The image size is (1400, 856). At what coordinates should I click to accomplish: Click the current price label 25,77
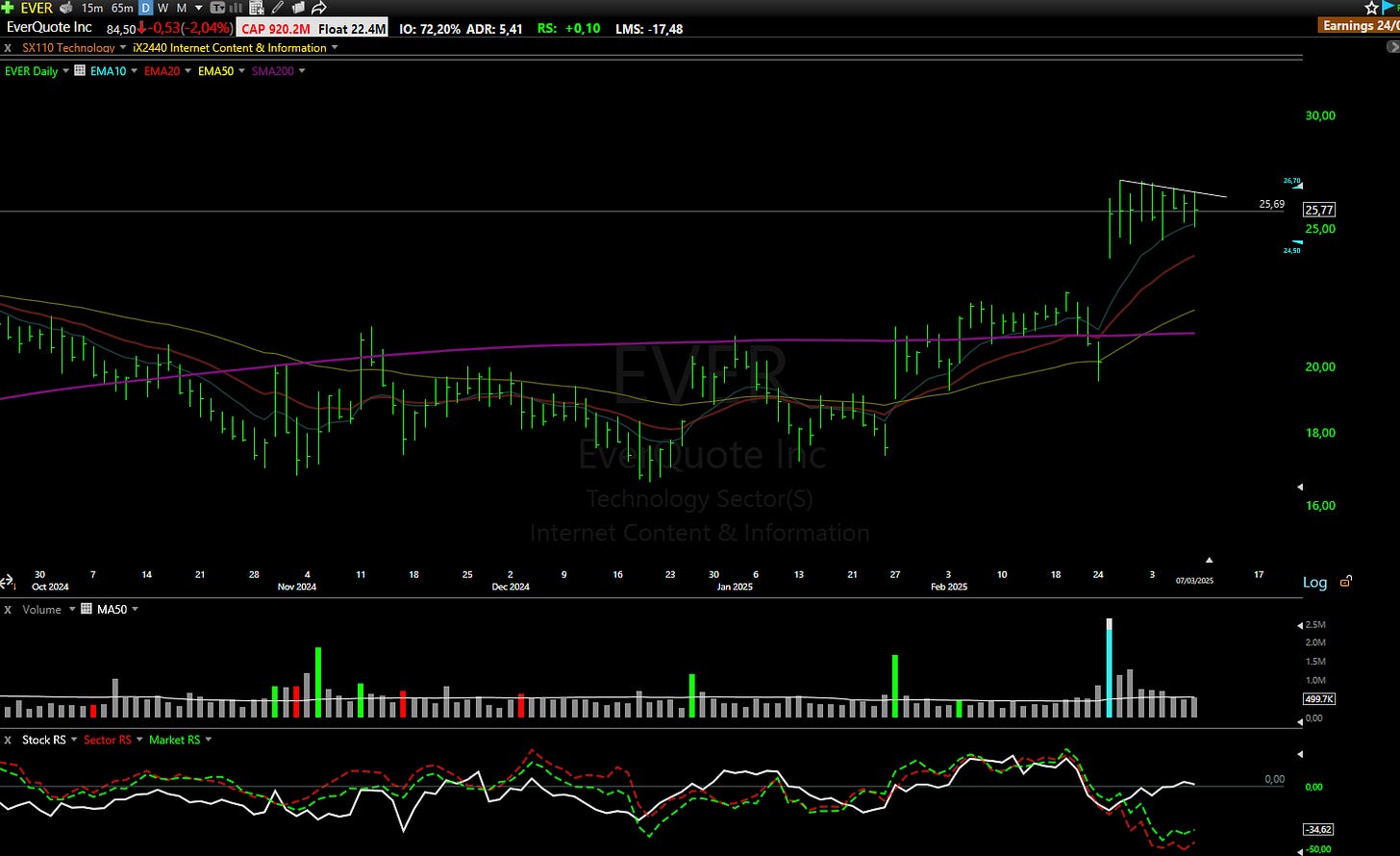[1318, 209]
